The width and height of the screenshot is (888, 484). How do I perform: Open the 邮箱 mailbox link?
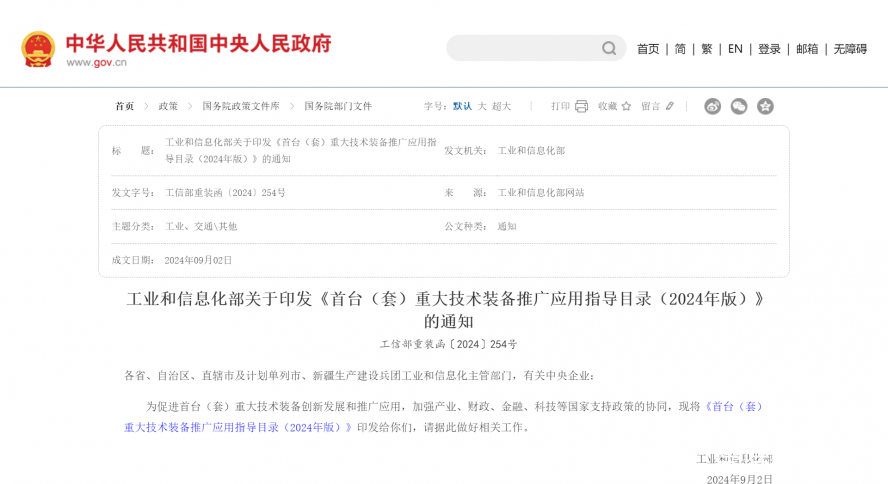pos(807,49)
